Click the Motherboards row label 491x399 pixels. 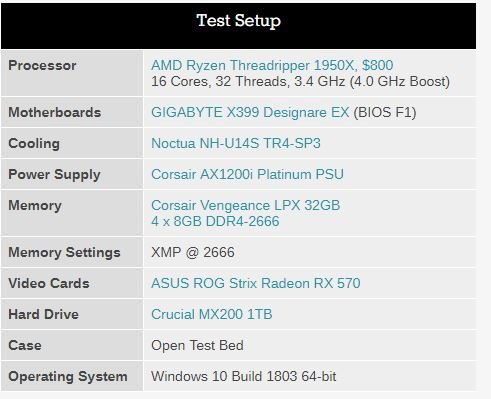coord(55,112)
